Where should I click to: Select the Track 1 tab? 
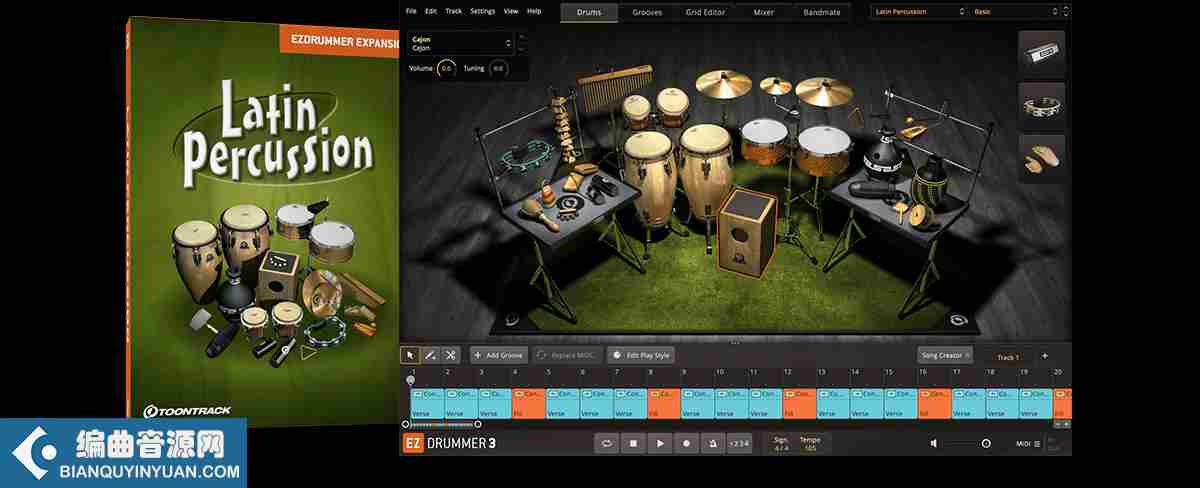1008,357
